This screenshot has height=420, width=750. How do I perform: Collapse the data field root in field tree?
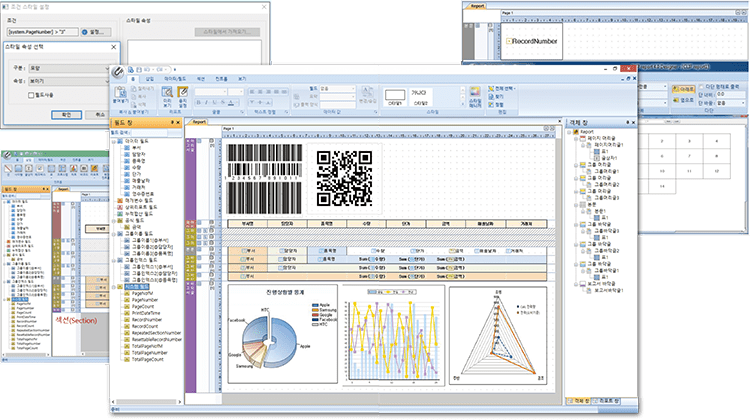tap(114, 141)
